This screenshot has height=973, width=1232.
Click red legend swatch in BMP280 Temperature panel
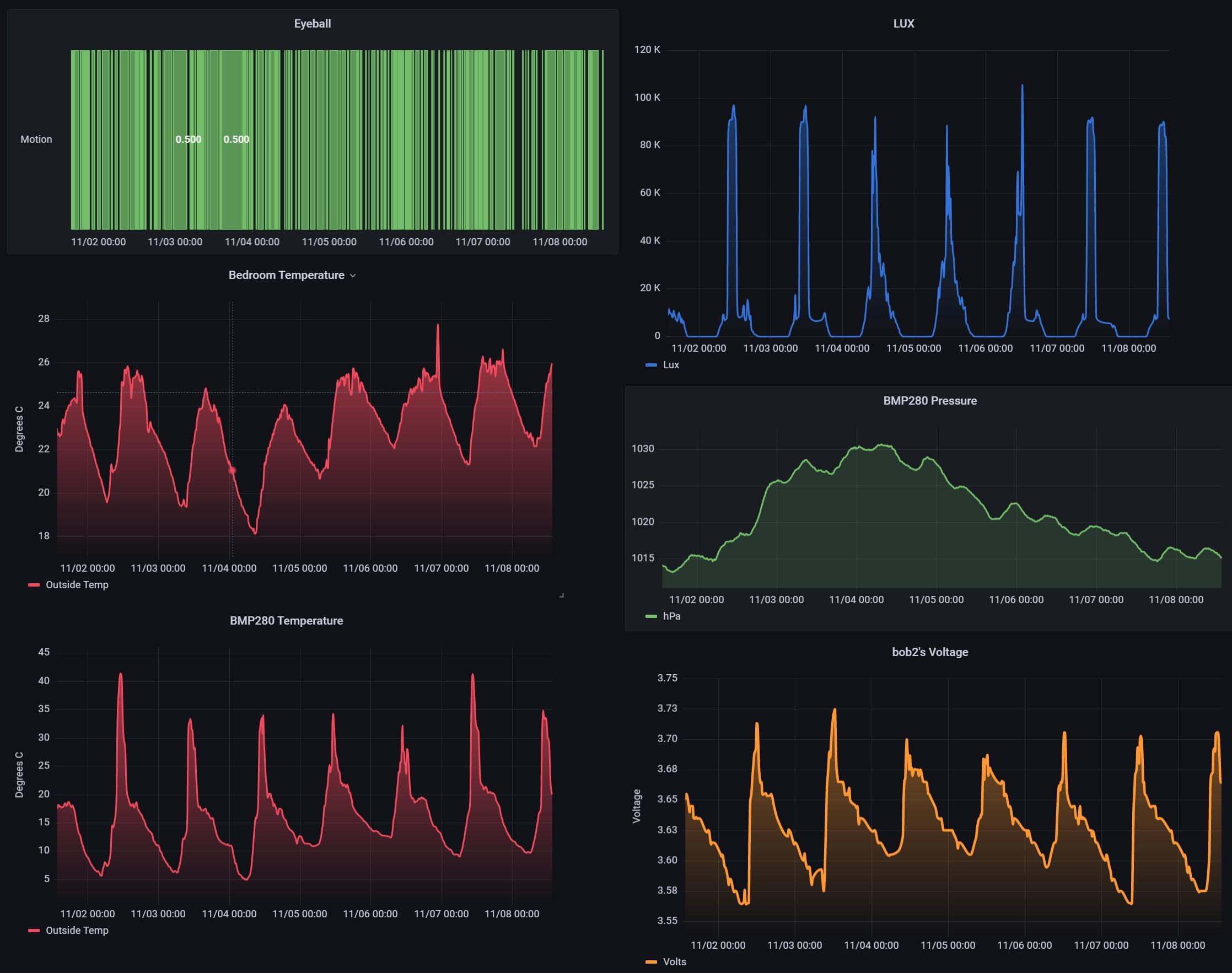[34, 931]
